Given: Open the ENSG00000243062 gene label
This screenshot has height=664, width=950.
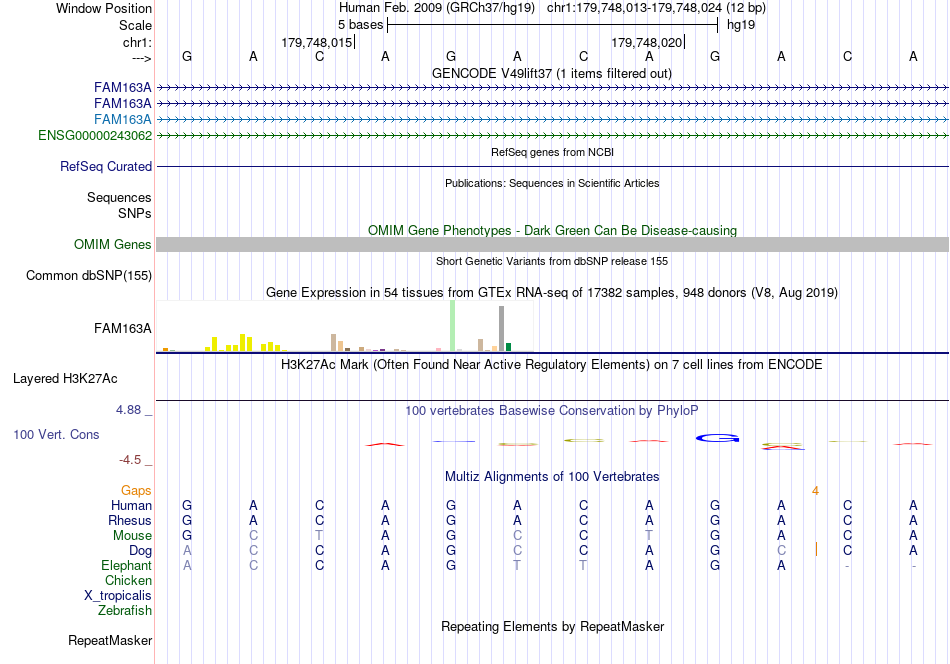Looking at the screenshot, I should point(95,136).
